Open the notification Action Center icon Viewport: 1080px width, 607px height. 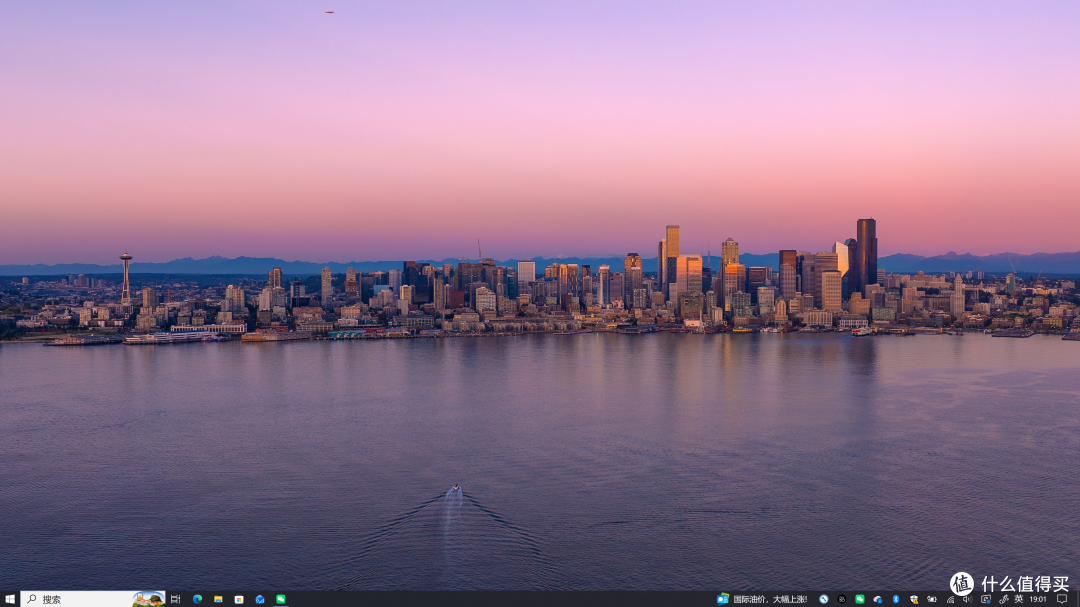pos(1062,599)
